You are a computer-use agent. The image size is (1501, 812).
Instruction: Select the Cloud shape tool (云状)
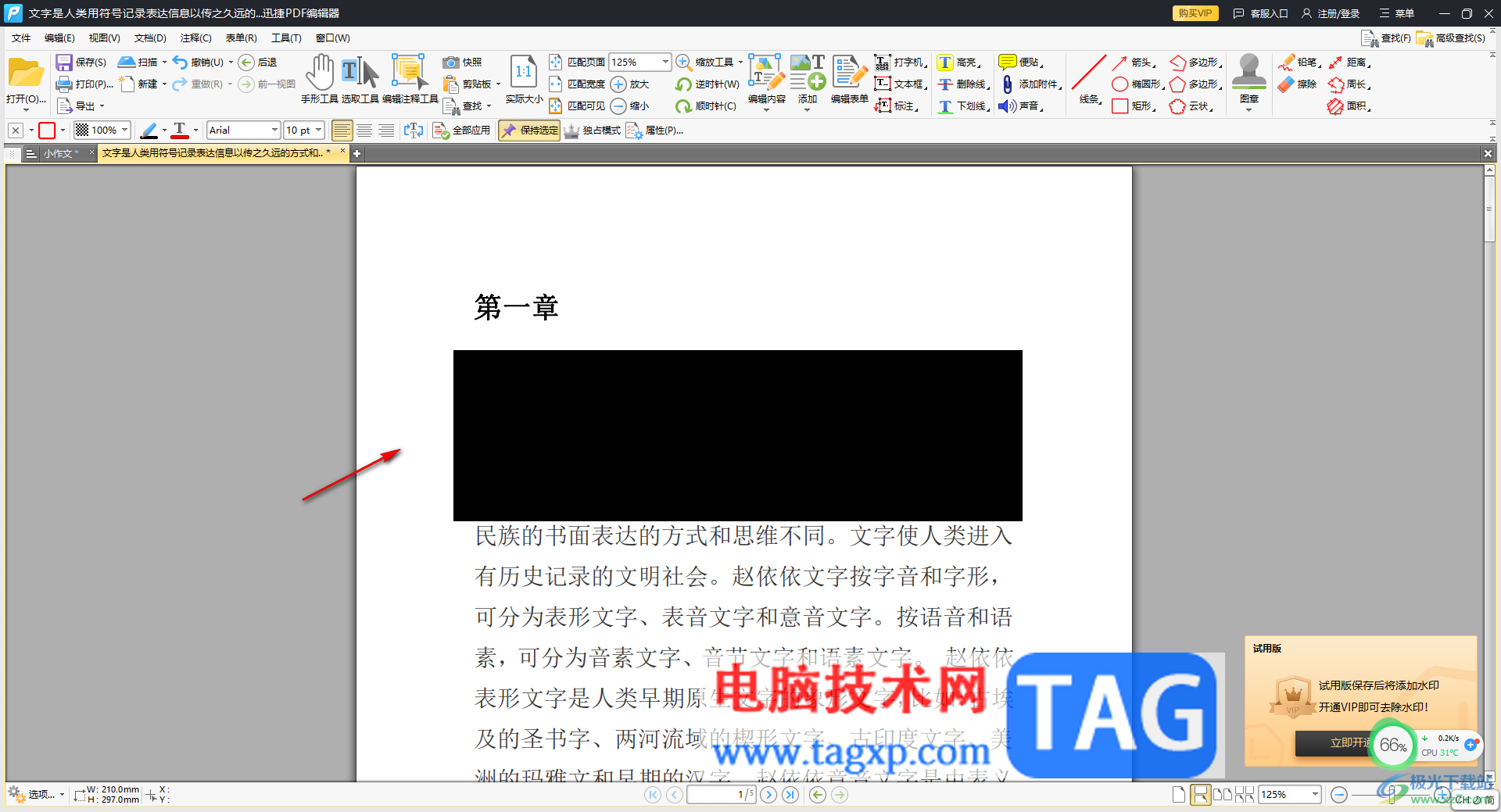pyautogui.click(x=1191, y=106)
